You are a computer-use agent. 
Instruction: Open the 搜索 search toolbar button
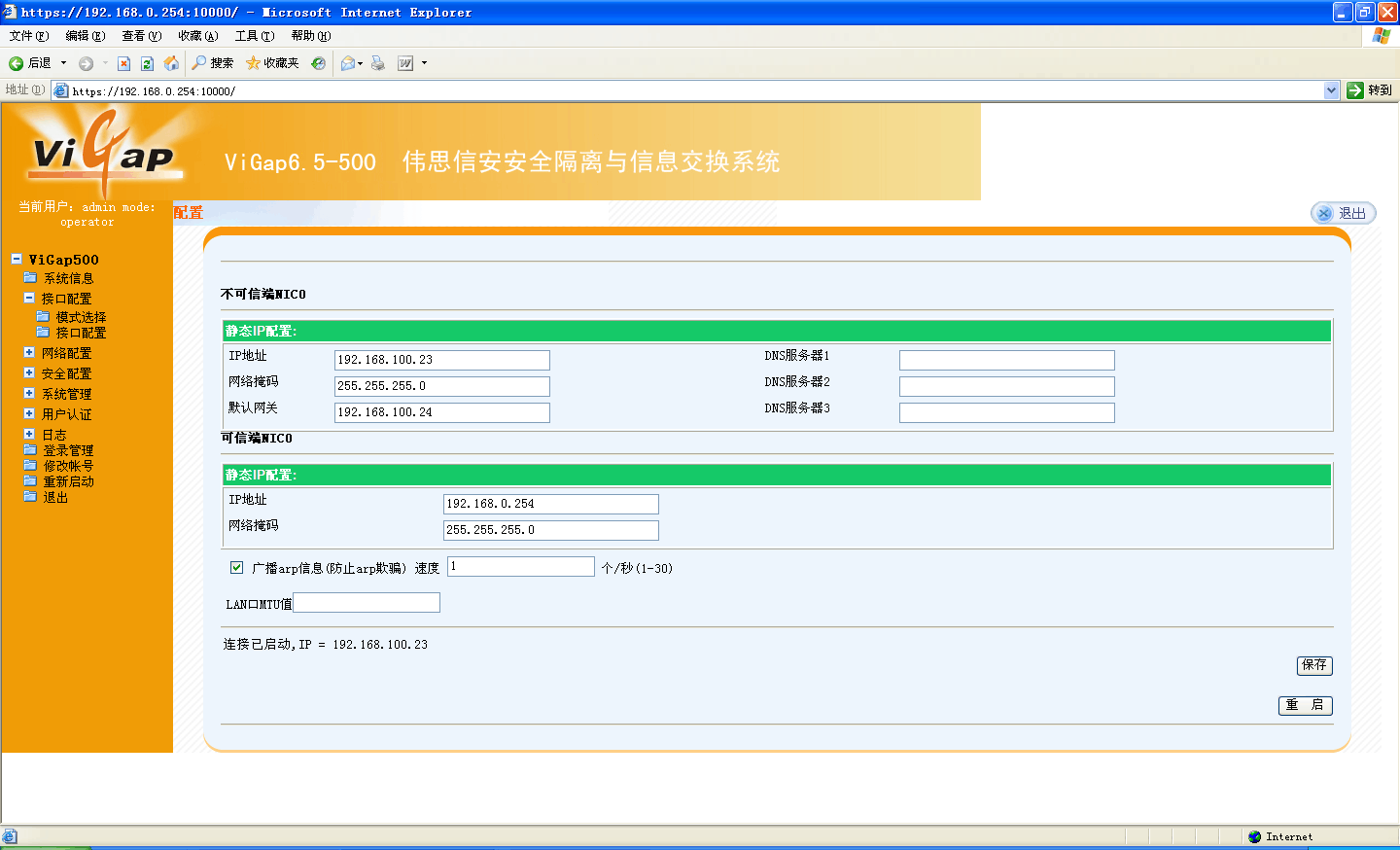pyautogui.click(x=213, y=63)
